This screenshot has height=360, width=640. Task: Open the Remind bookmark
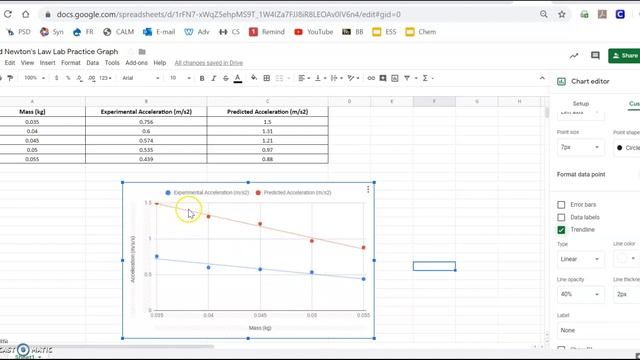(267, 32)
